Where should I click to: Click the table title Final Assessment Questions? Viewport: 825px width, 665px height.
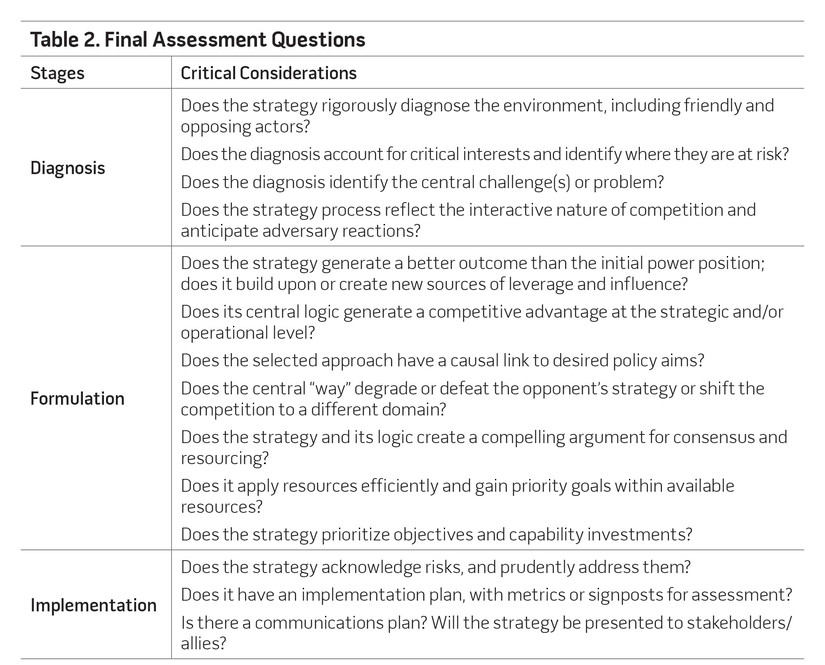point(197,39)
